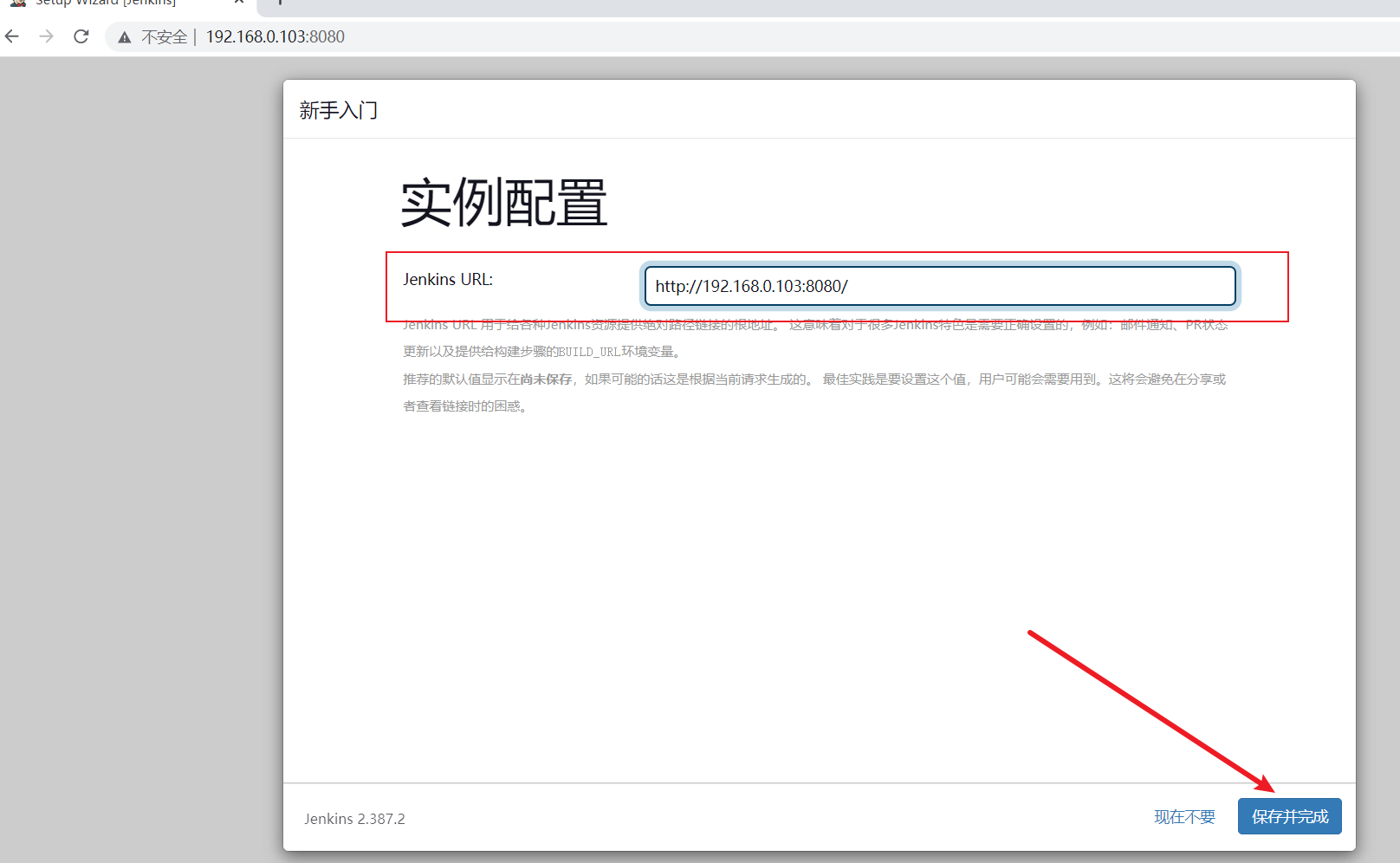
Task: Click the not-secure warning triangle icon
Action: click(x=125, y=37)
